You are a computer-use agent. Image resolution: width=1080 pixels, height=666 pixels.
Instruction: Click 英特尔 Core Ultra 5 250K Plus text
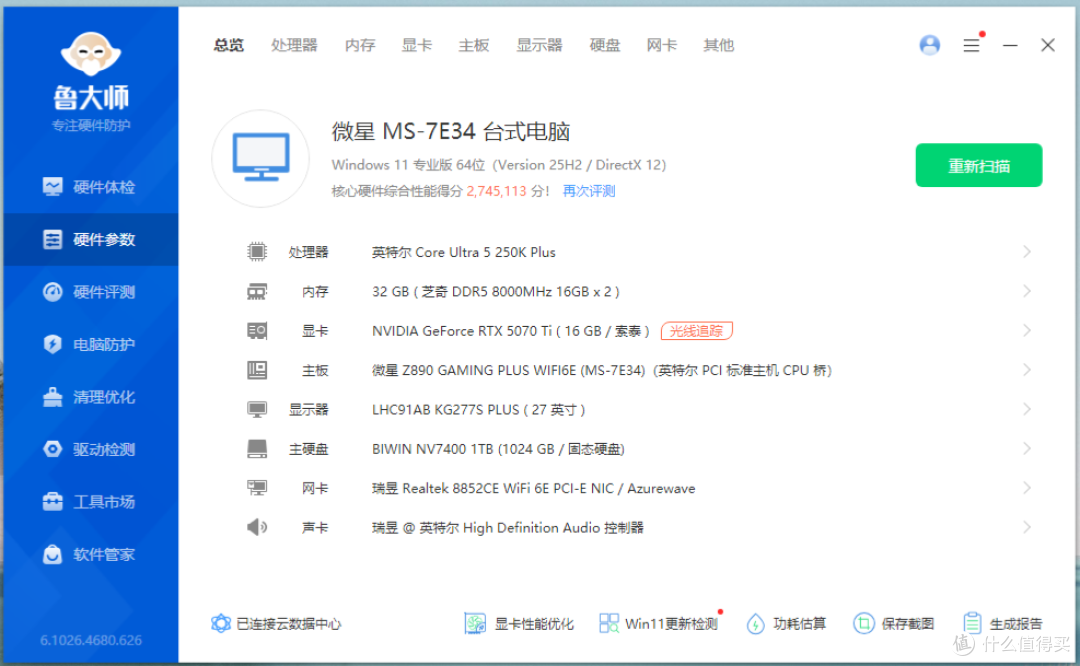click(464, 252)
